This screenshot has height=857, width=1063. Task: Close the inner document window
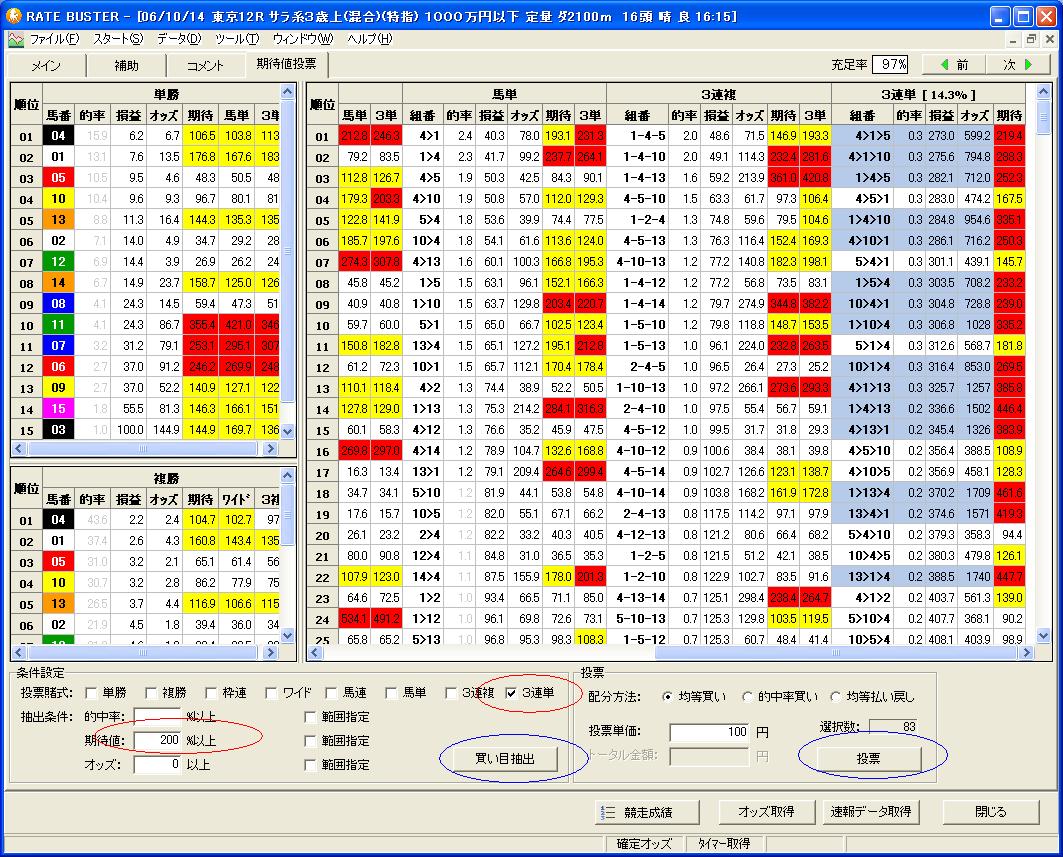point(1049,39)
